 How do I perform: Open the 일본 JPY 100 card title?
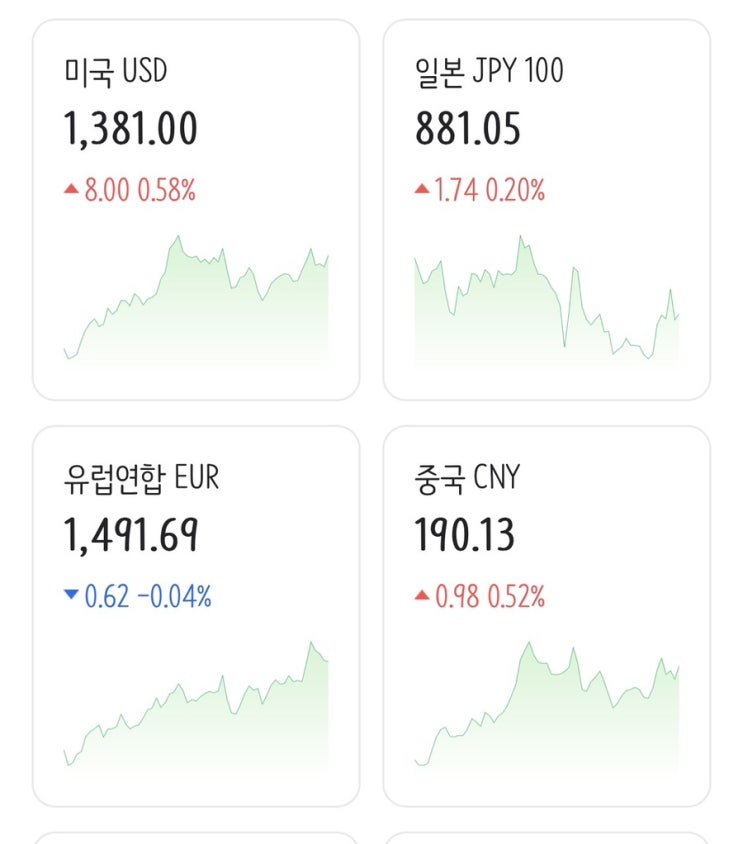(489, 72)
